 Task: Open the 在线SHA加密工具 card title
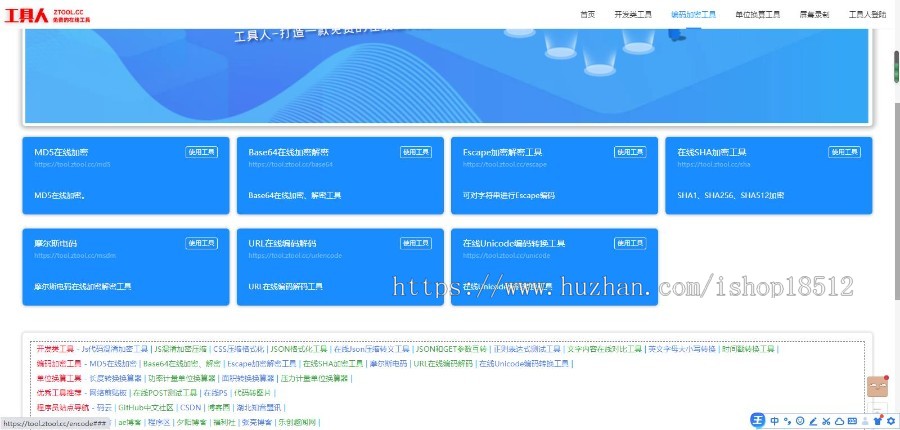[x=712, y=152]
